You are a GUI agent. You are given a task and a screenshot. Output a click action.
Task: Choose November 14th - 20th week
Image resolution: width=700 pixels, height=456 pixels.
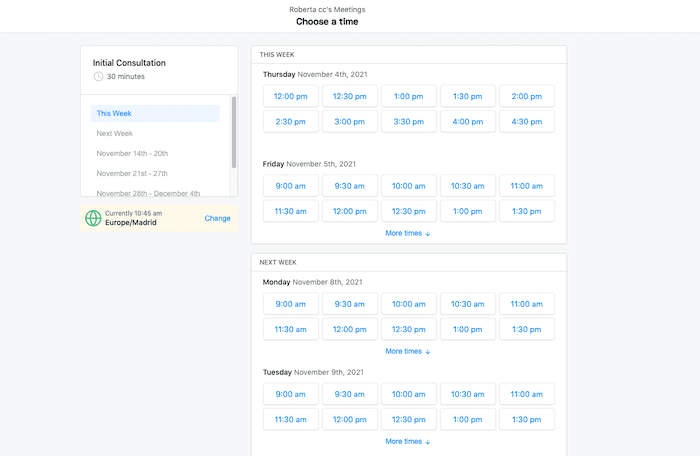point(132,154)
